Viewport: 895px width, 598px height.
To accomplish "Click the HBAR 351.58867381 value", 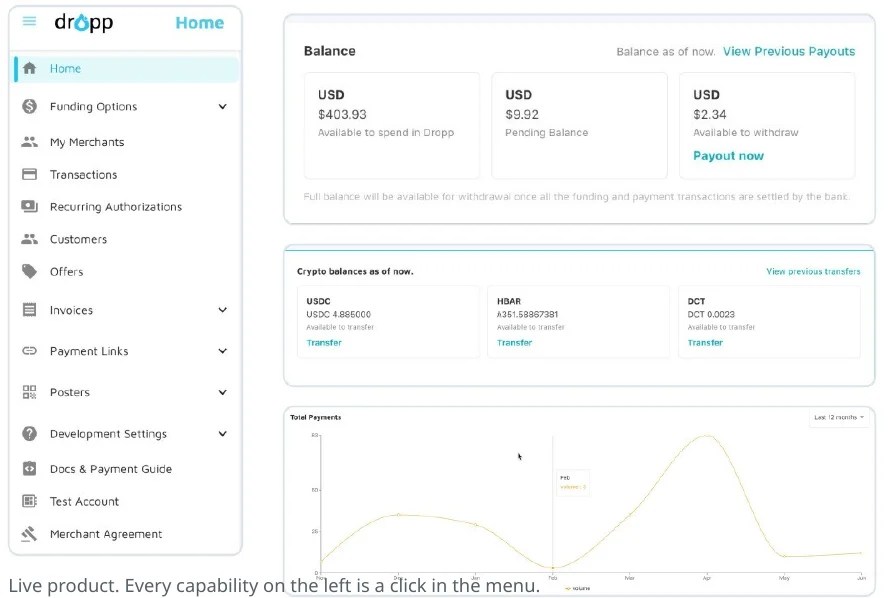I will point(527,314).
